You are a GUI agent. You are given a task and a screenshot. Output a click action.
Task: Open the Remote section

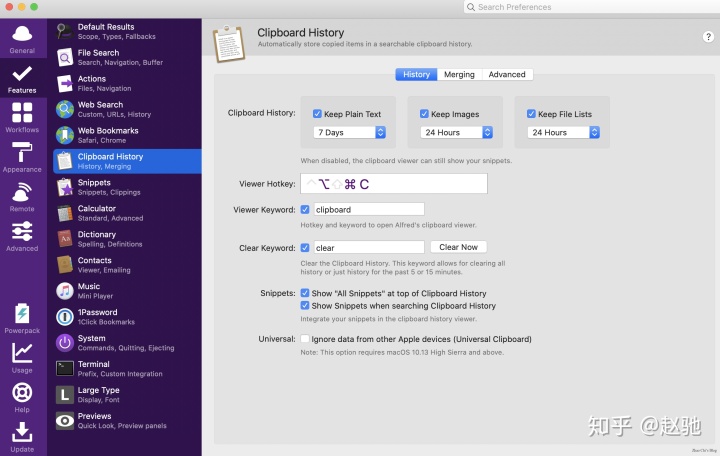coord(22,197)
